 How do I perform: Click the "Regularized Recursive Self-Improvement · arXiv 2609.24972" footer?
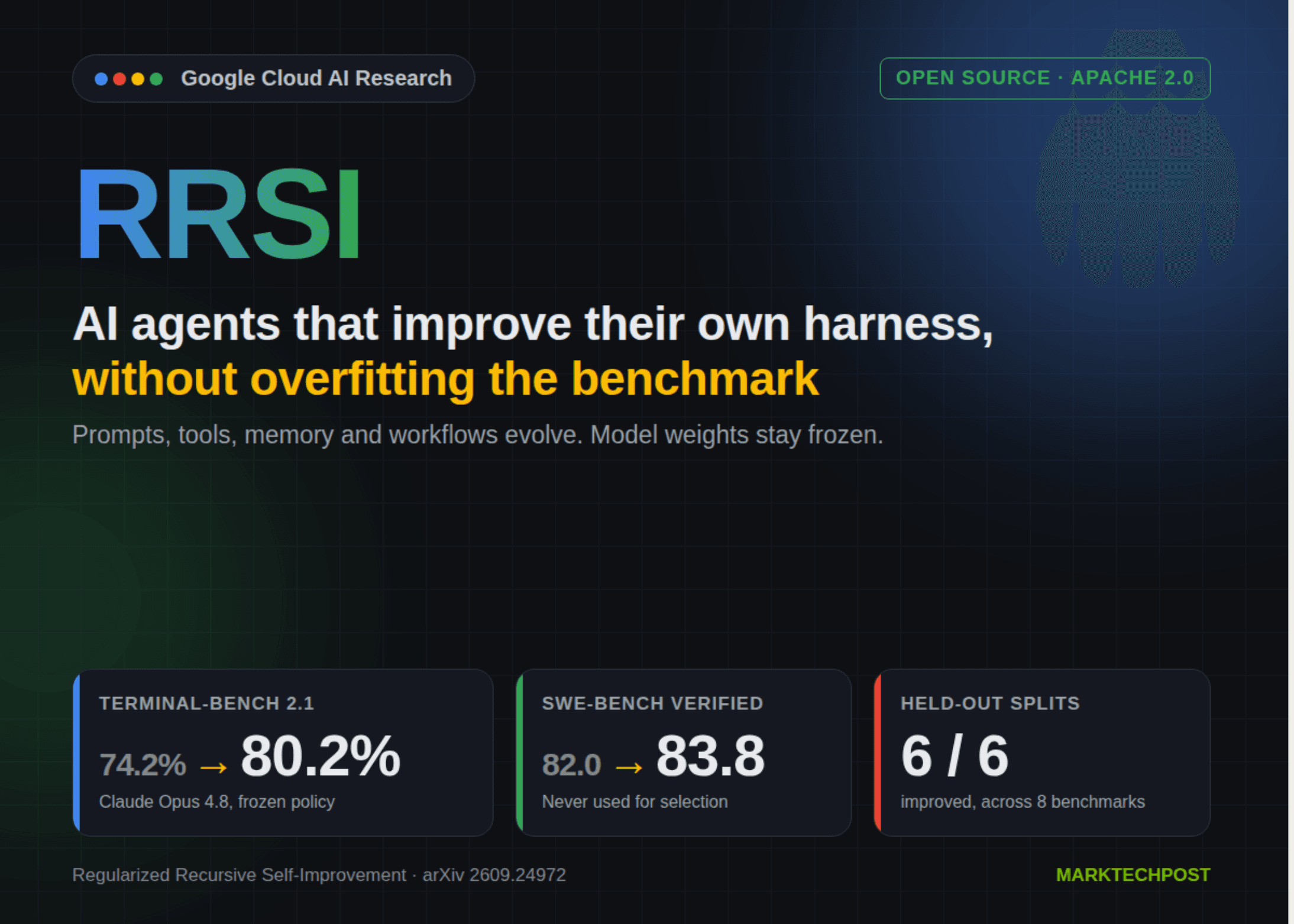click(x=319, y=875)
